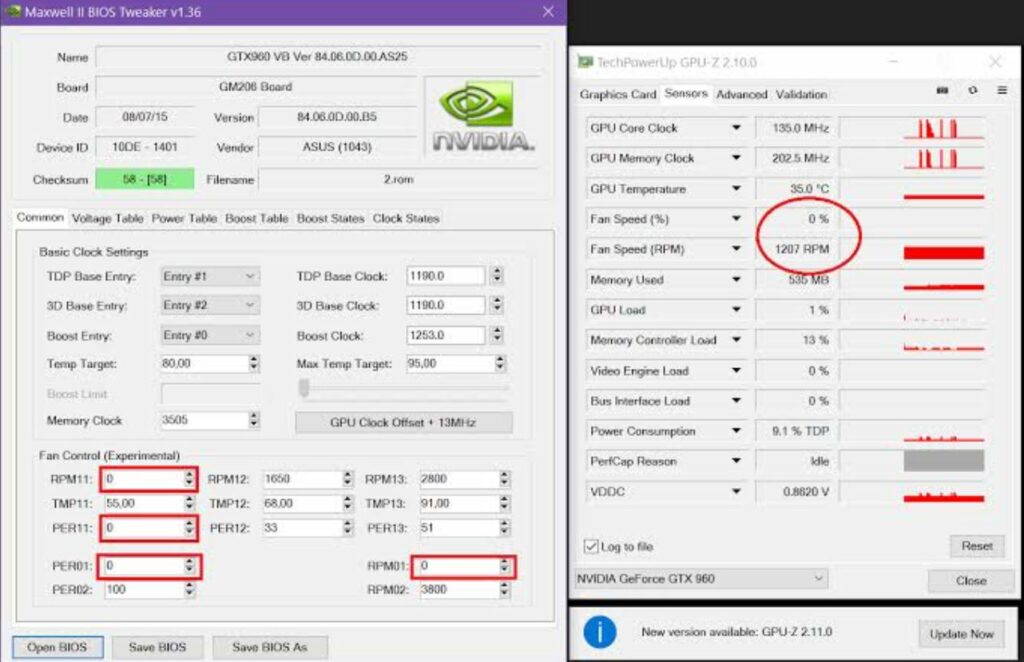Open the 3D Base Entry dropdown
The width and height of the screenshot is (1024, 662).
209,305
